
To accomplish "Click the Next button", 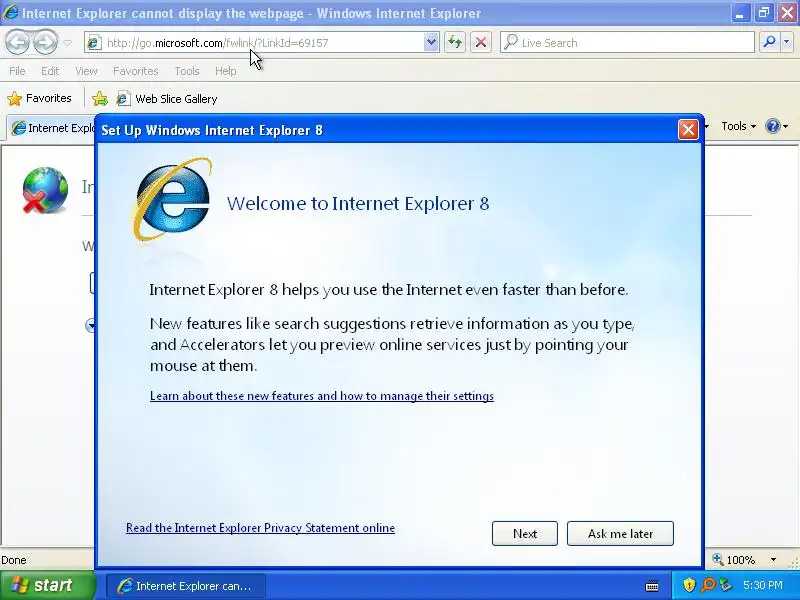I will pos(524,534).
